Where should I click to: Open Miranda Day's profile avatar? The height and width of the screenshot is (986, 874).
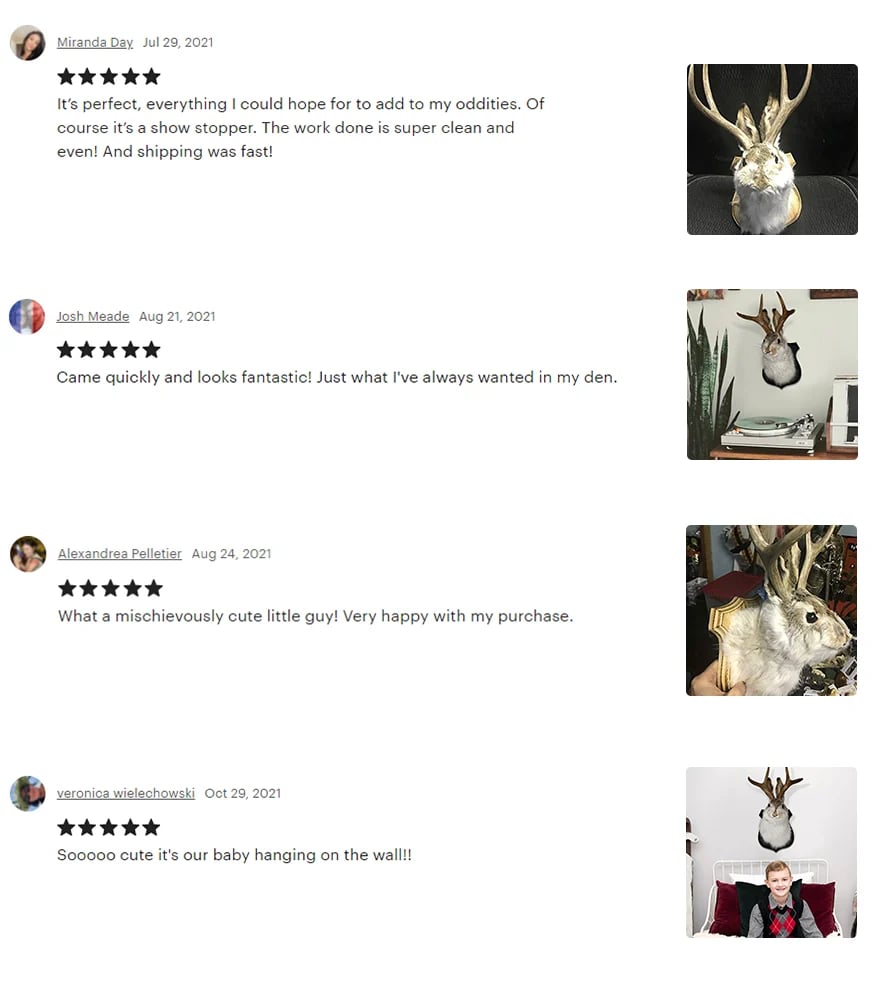click(28, 43)
